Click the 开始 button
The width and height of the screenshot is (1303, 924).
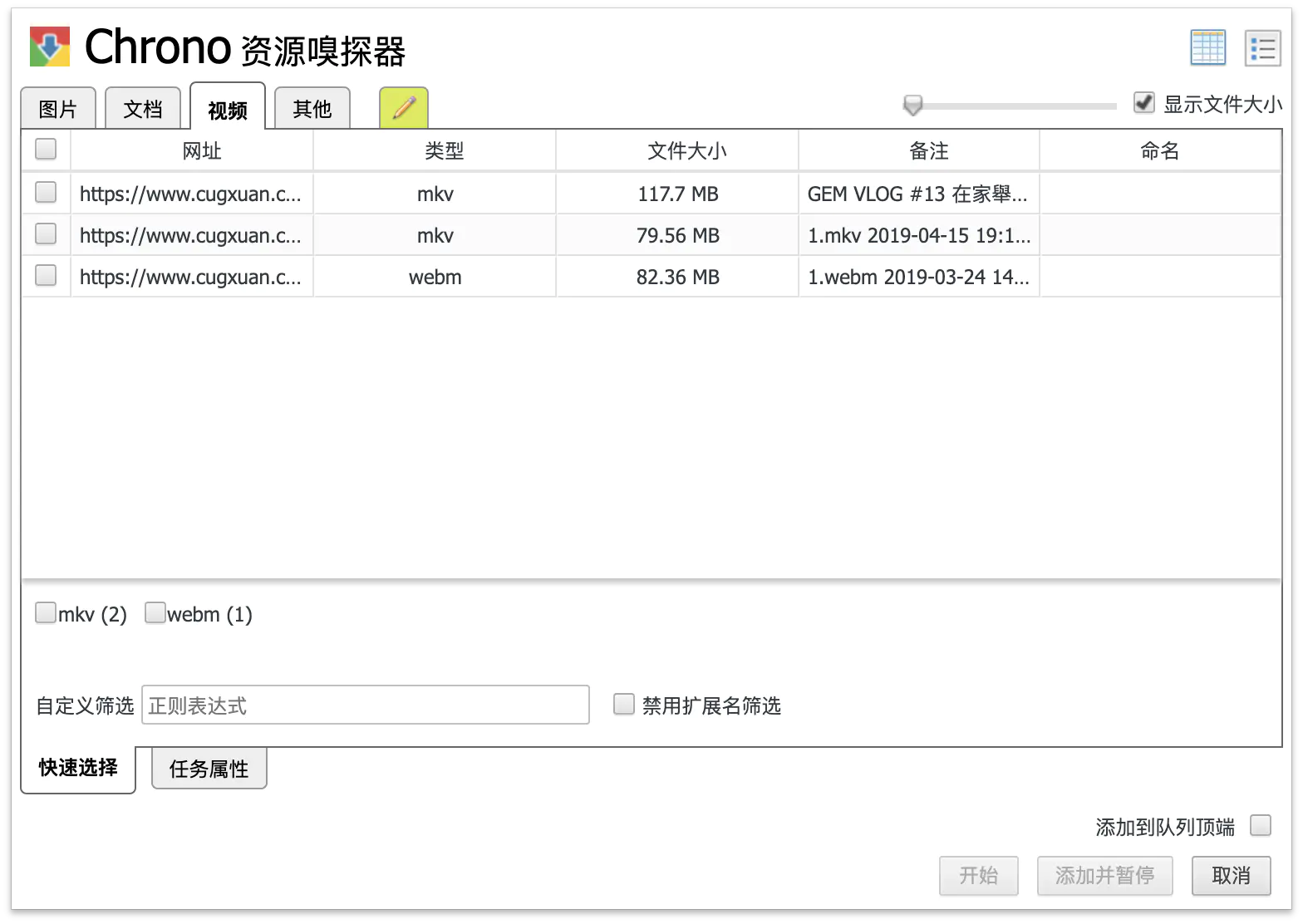979,876
